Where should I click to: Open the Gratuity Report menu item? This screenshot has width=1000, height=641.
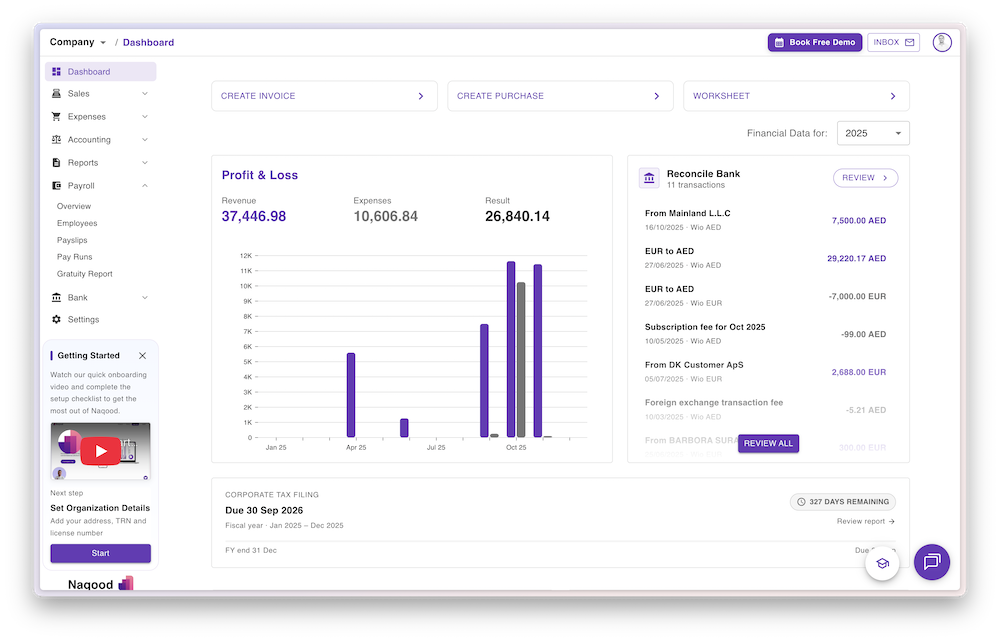coord(85,274)
